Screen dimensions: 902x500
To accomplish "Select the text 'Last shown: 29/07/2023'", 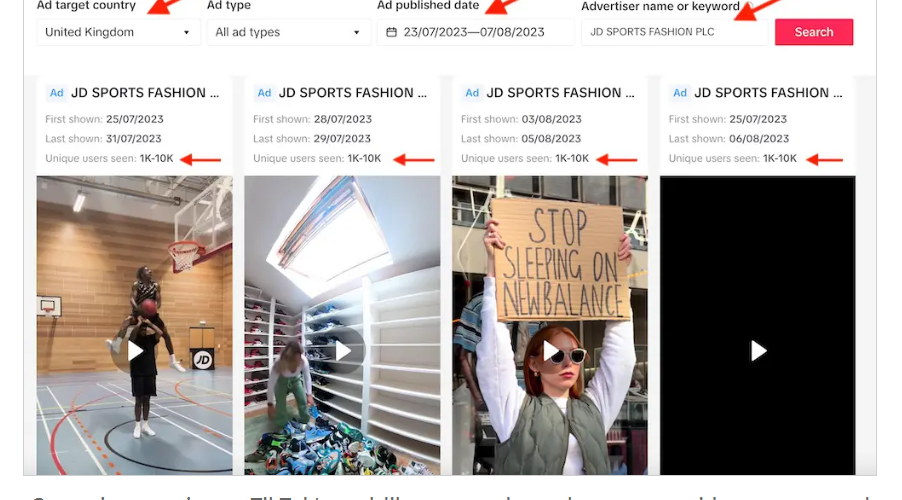I will click(312, 139).
